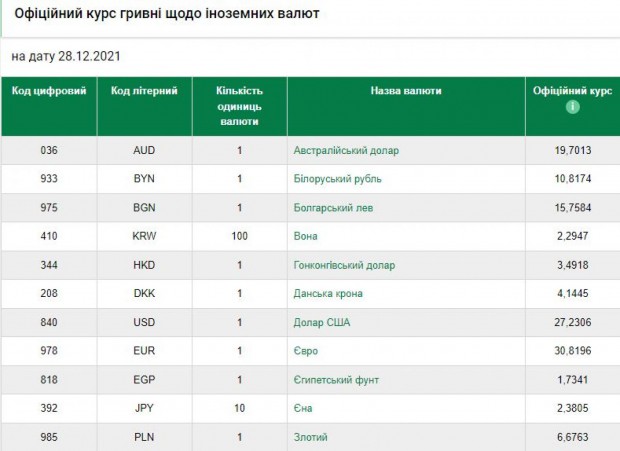This screenshot has width=620, height=451.
Task: Click the USD letter code cell
Action: click(x=144, y=323)
